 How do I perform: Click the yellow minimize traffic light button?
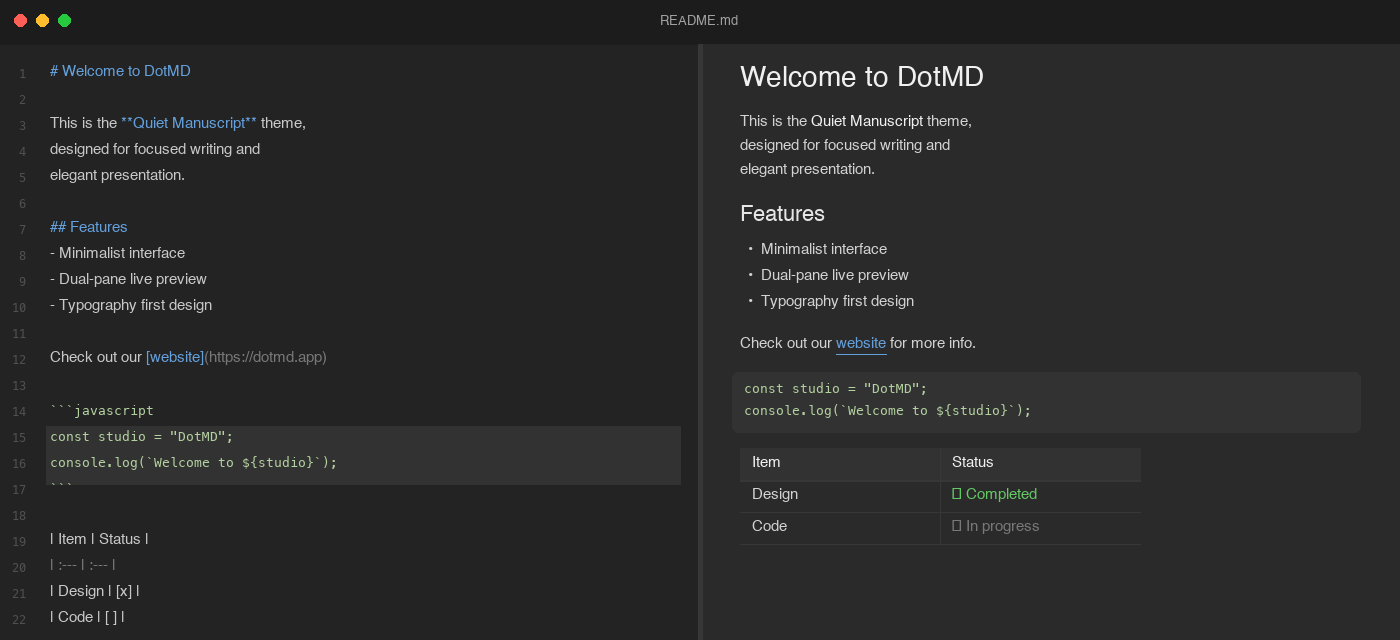(42, 20)
